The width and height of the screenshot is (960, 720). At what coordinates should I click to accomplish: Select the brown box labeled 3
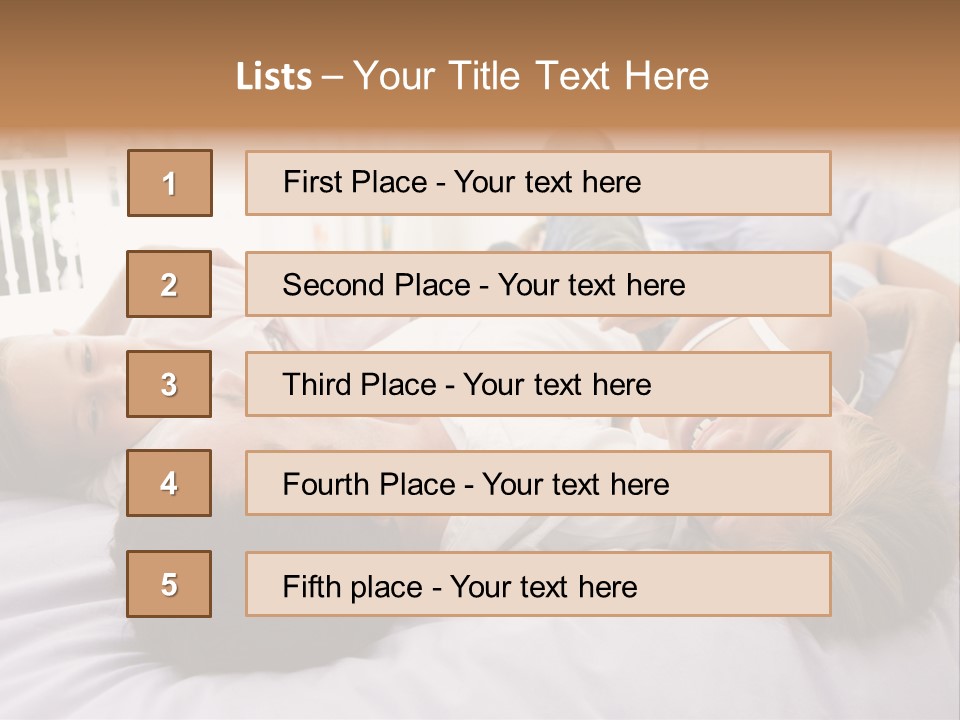(169, 384)
